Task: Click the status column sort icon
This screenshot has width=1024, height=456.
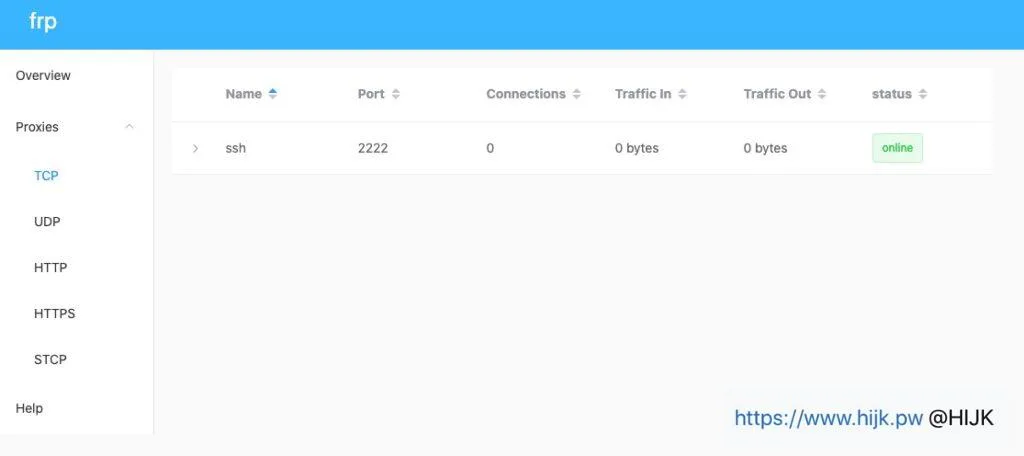Action: (923, 94)
